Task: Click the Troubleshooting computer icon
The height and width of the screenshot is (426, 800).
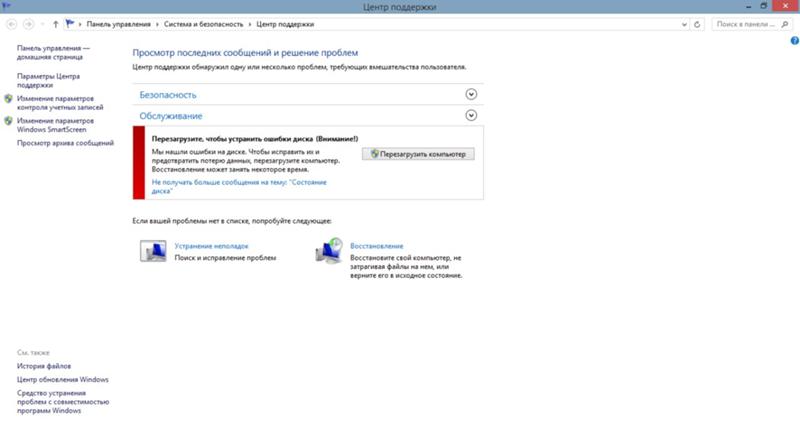Action: click(153, 251)
